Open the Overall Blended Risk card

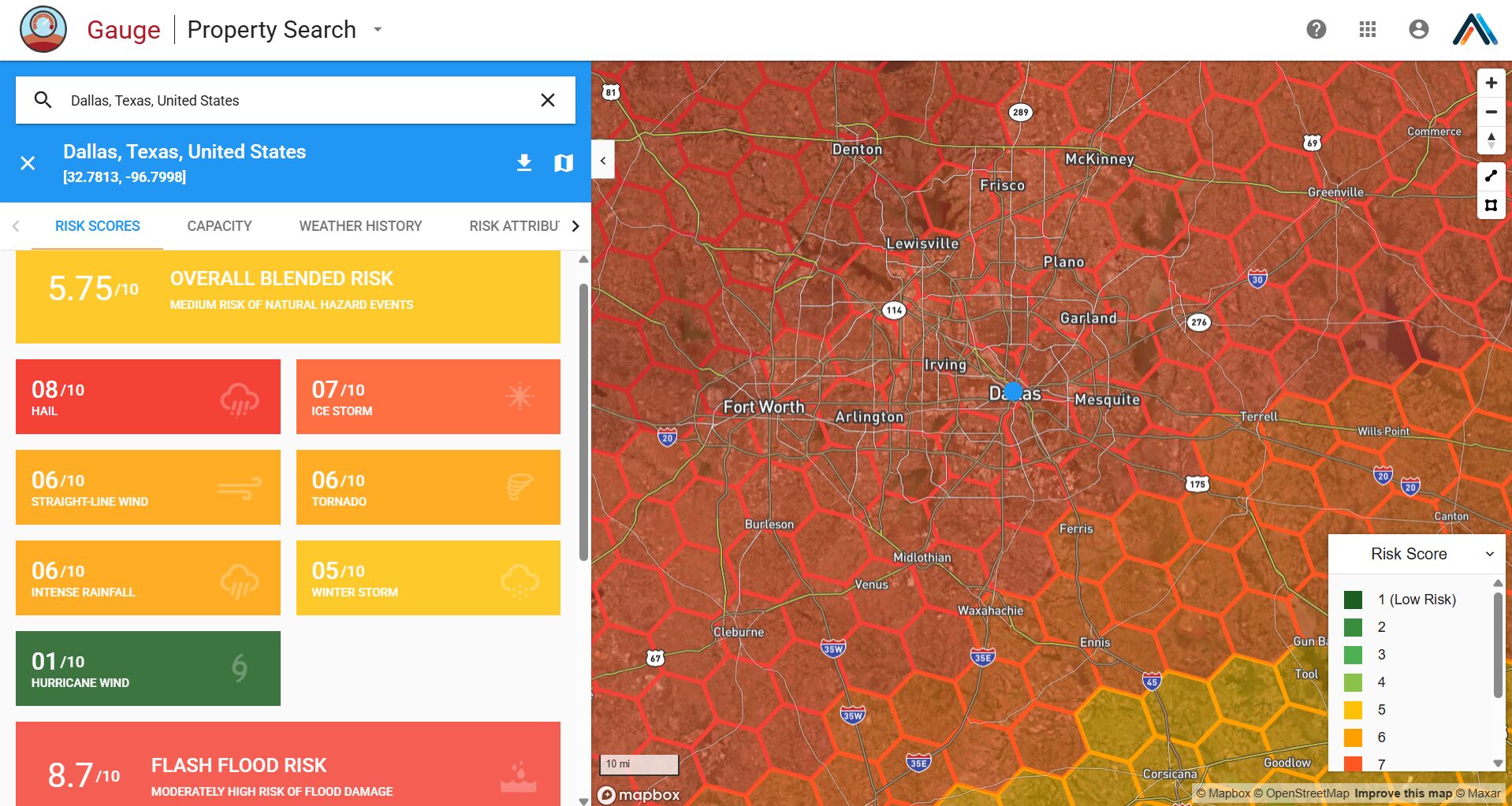coord(288,296)
